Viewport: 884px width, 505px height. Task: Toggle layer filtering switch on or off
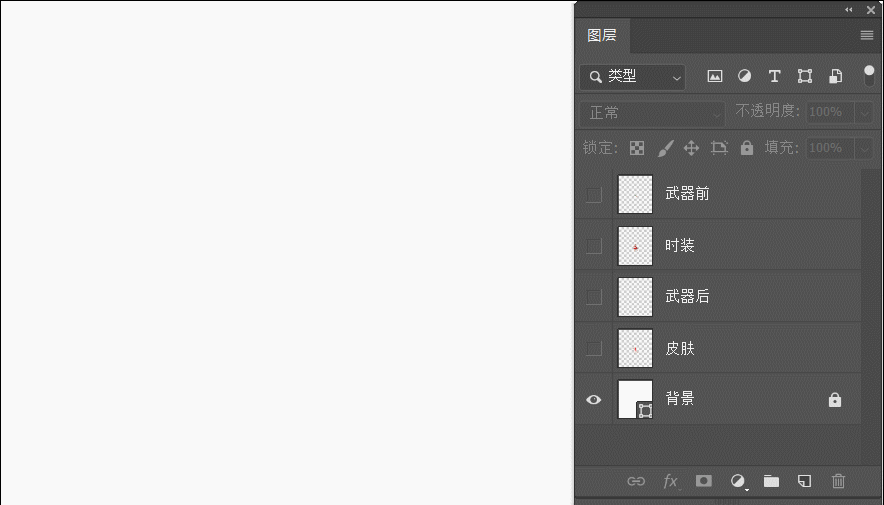[869, 76]
